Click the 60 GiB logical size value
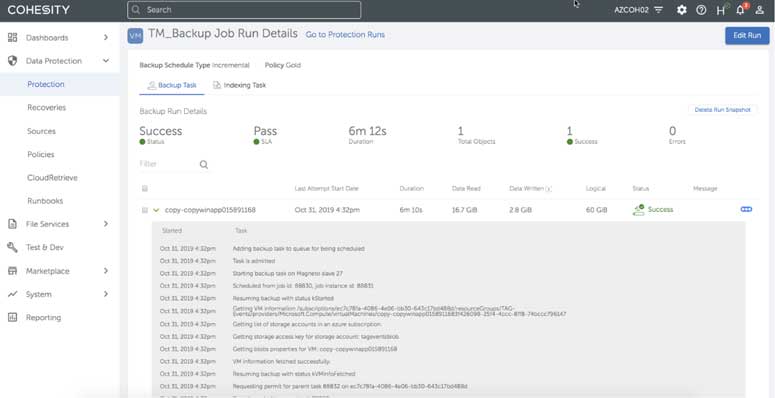This screenshot has height=398, width=775. pos(597,210)
